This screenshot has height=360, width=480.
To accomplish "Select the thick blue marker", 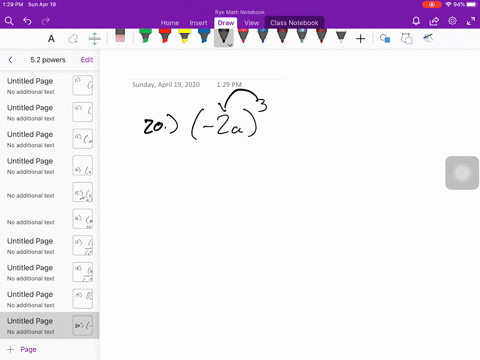I will (x=204, y=36).
